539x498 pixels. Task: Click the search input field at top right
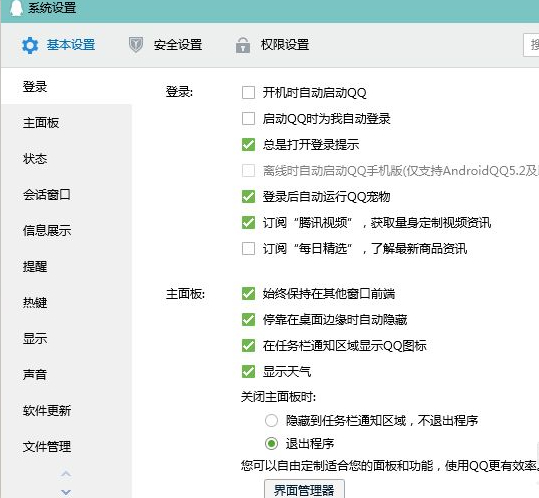click(x=531, y=45)
